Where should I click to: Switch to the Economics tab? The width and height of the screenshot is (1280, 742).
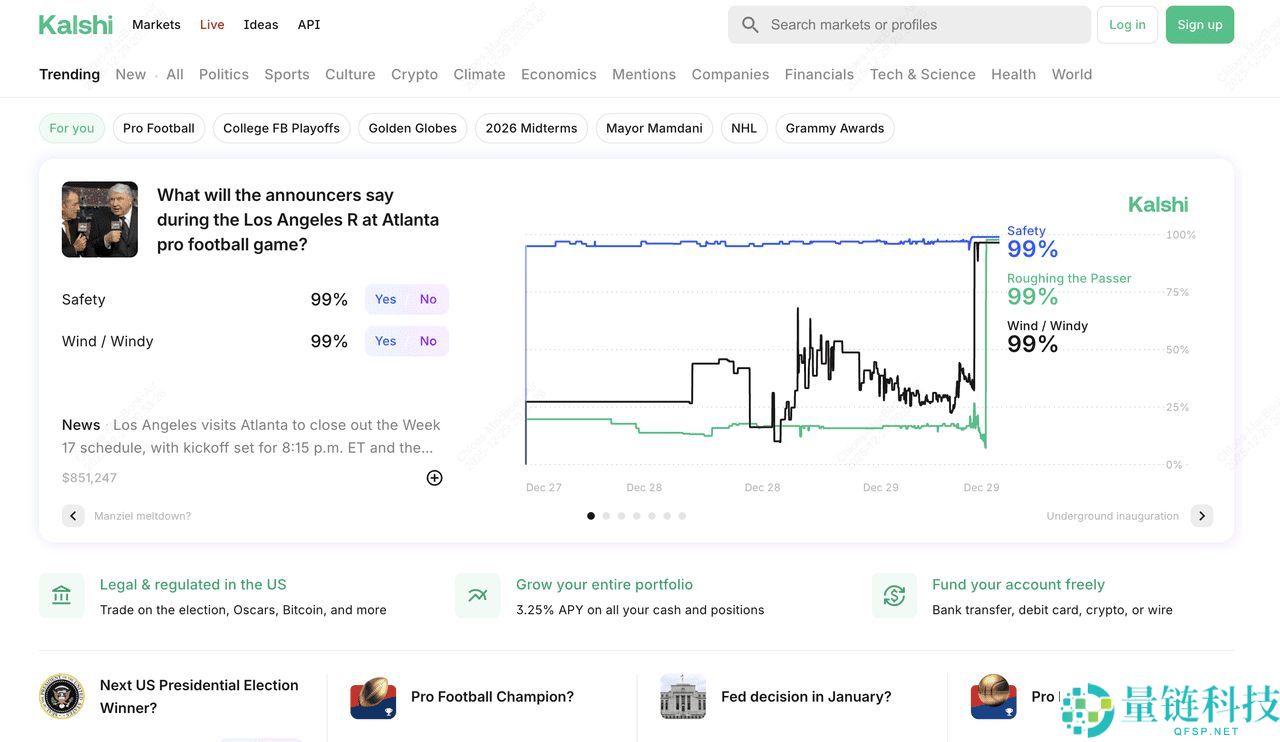559,74
